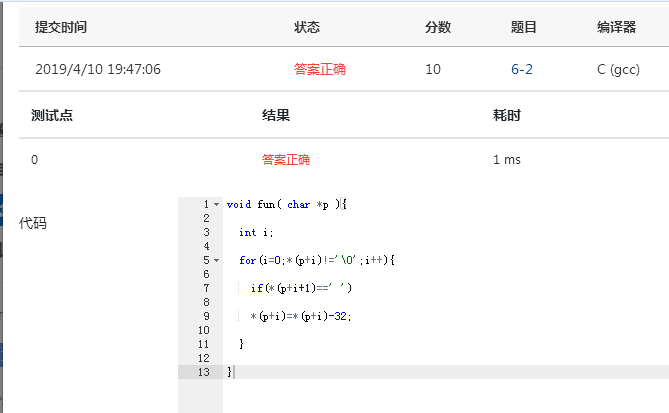Place cursor on the *(p+i)=*(p+i)-32; line
Viewport: 669px width, 413px height.
click(x=301, y=316)
